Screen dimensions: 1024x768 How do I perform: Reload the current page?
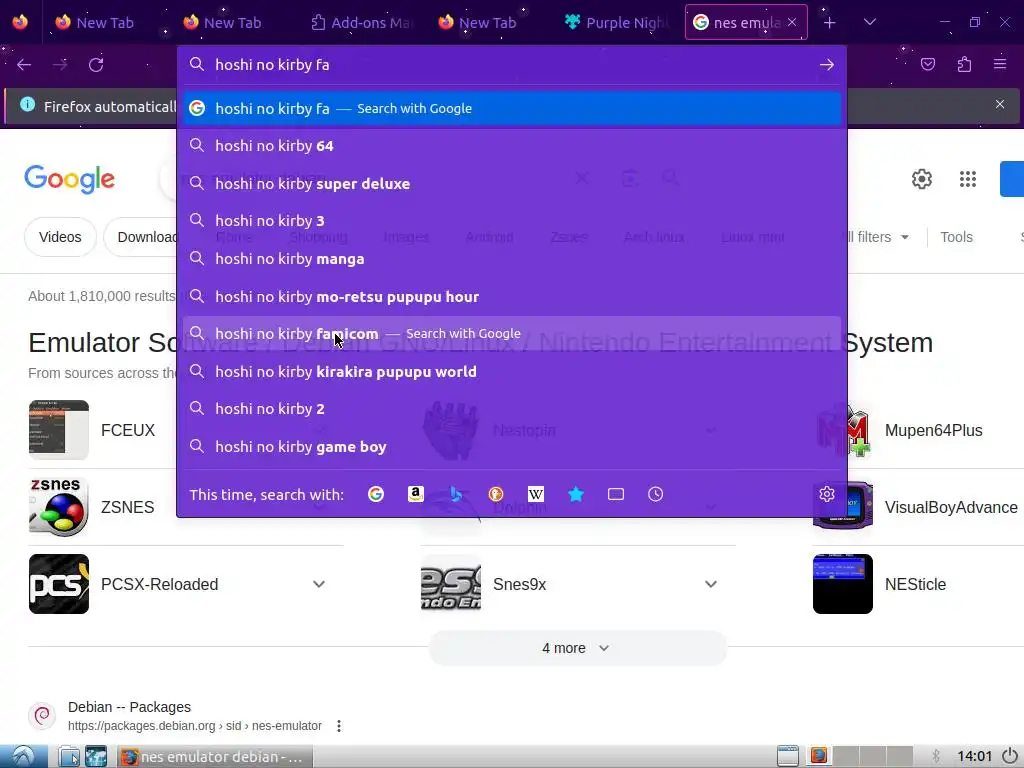(96, 65)
